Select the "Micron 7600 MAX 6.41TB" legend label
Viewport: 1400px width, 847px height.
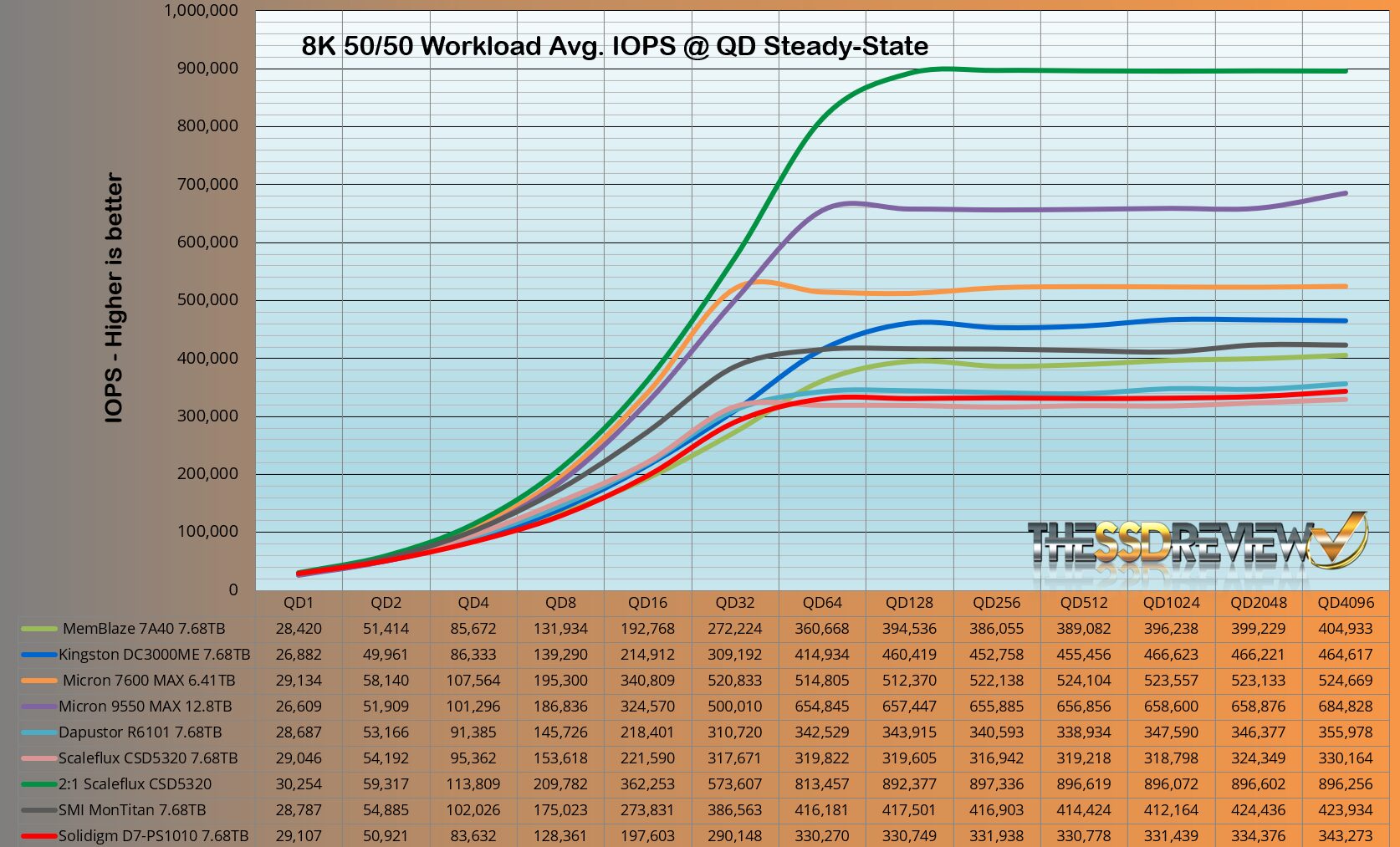tap(149, 681)
